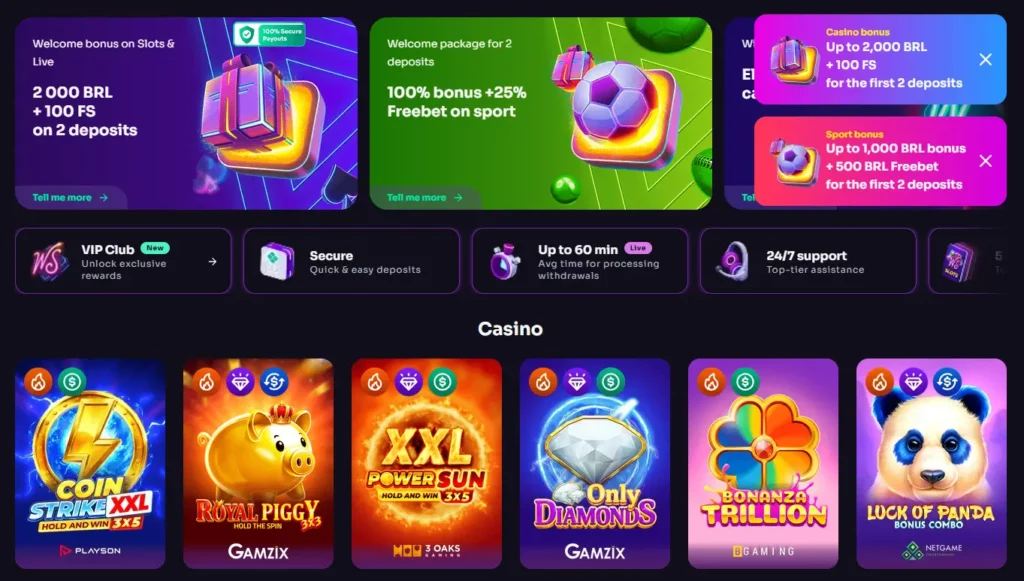1024x581 pixels.
Task: Click the blue cashback icon on Royal Piggy
Action: (274, 381)
